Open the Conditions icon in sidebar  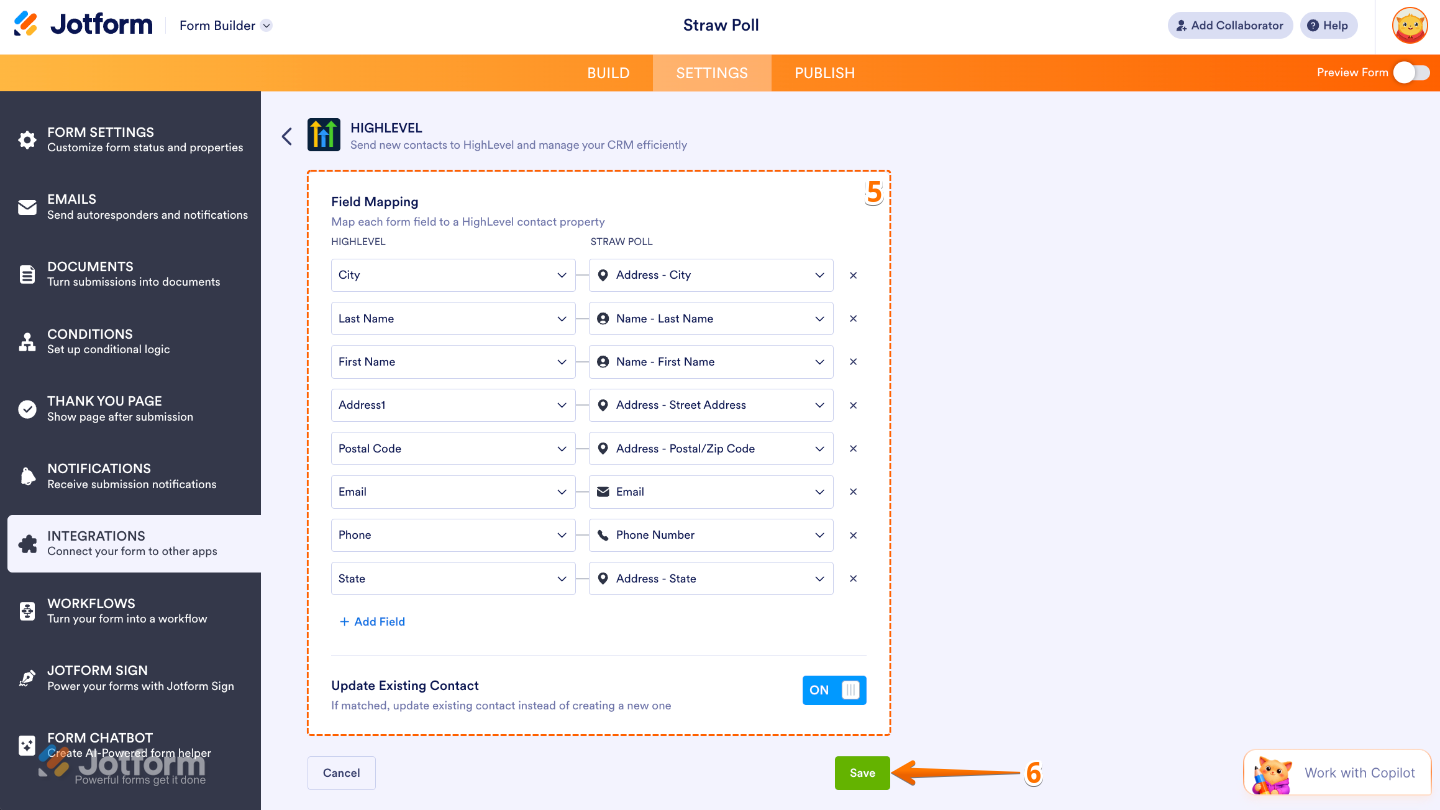coord(27,340)
